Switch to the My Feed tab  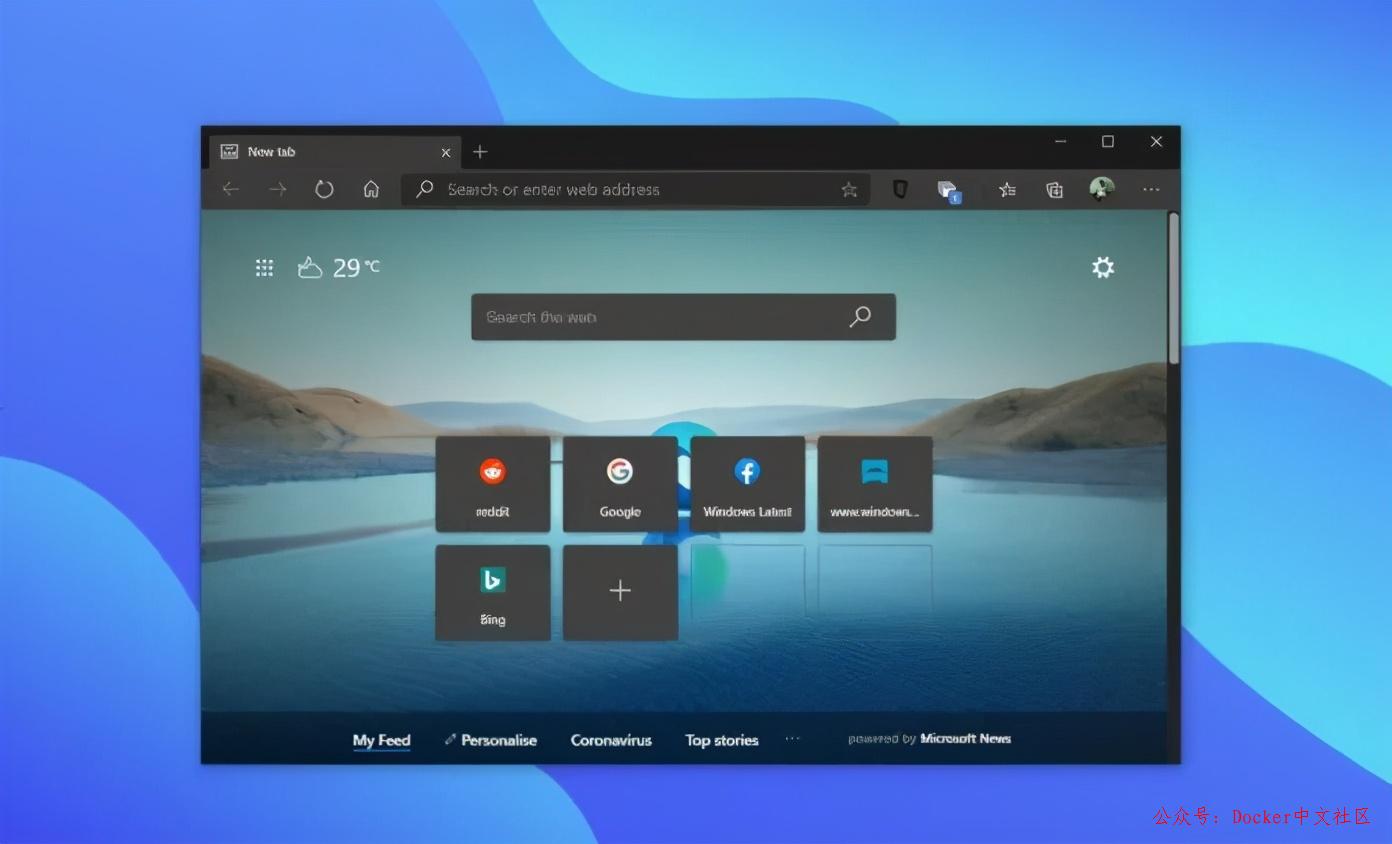pos(381,740)
